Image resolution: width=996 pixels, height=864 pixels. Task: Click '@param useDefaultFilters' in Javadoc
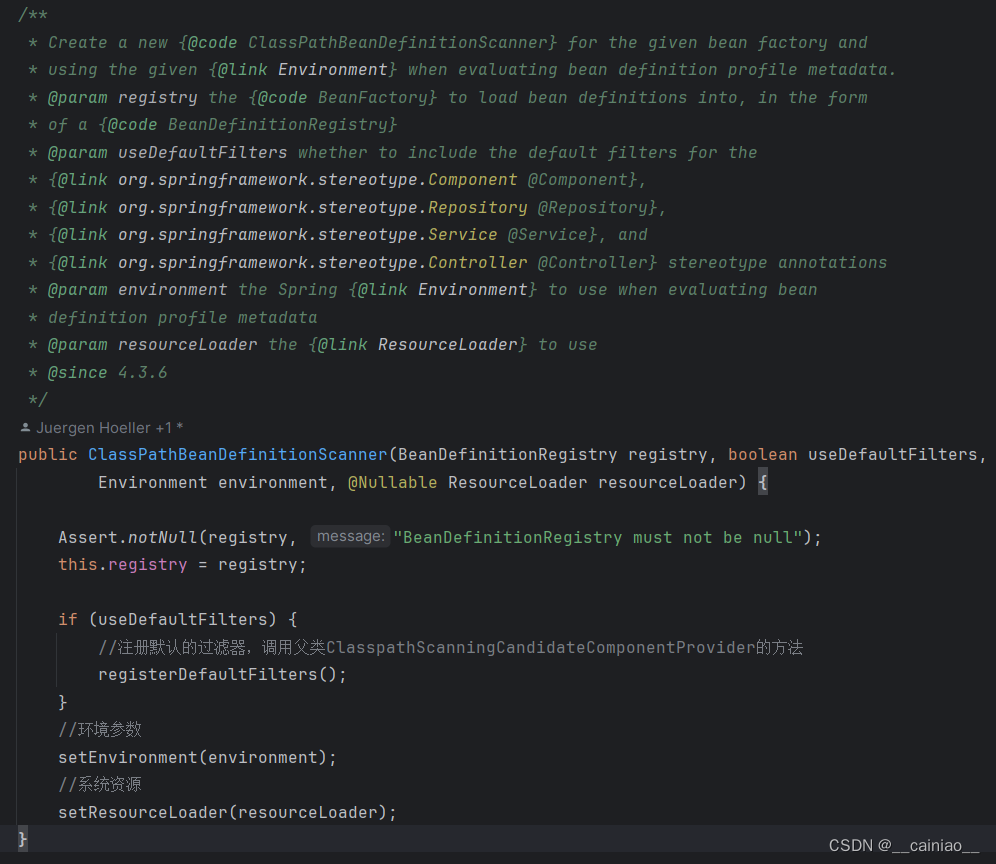[168, 152]
